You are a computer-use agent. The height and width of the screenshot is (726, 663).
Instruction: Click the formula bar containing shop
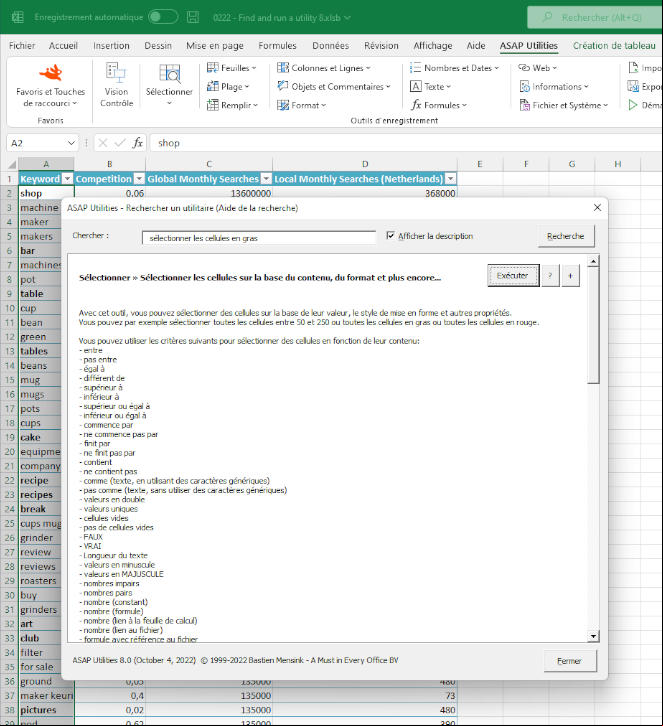pos(407,143)
